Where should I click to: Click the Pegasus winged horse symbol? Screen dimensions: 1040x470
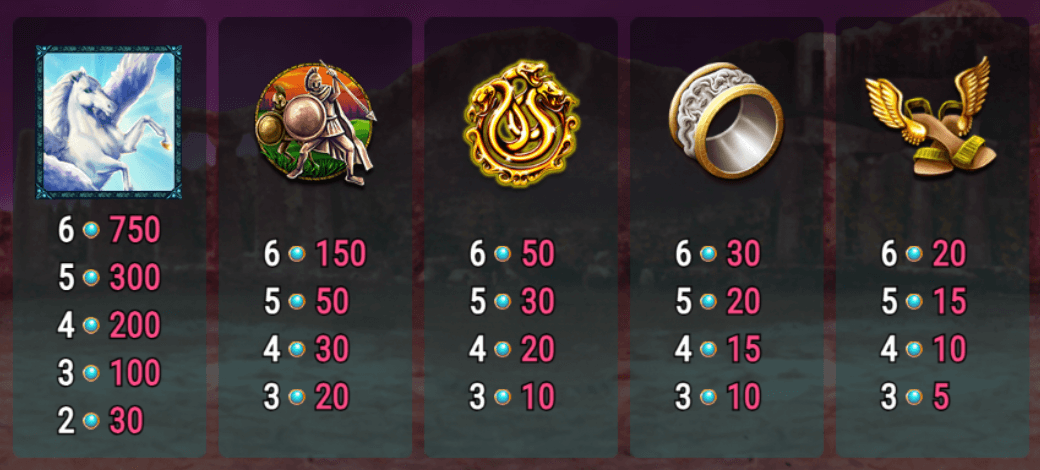coord(109,122)
